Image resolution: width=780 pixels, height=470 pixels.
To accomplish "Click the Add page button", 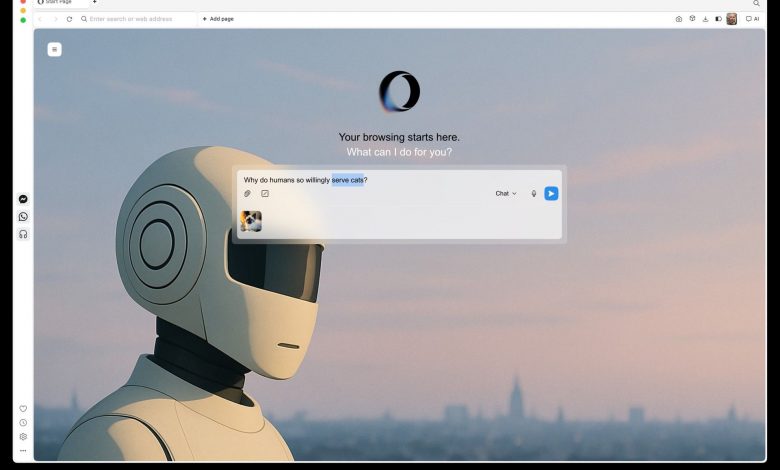I will 218,19.
